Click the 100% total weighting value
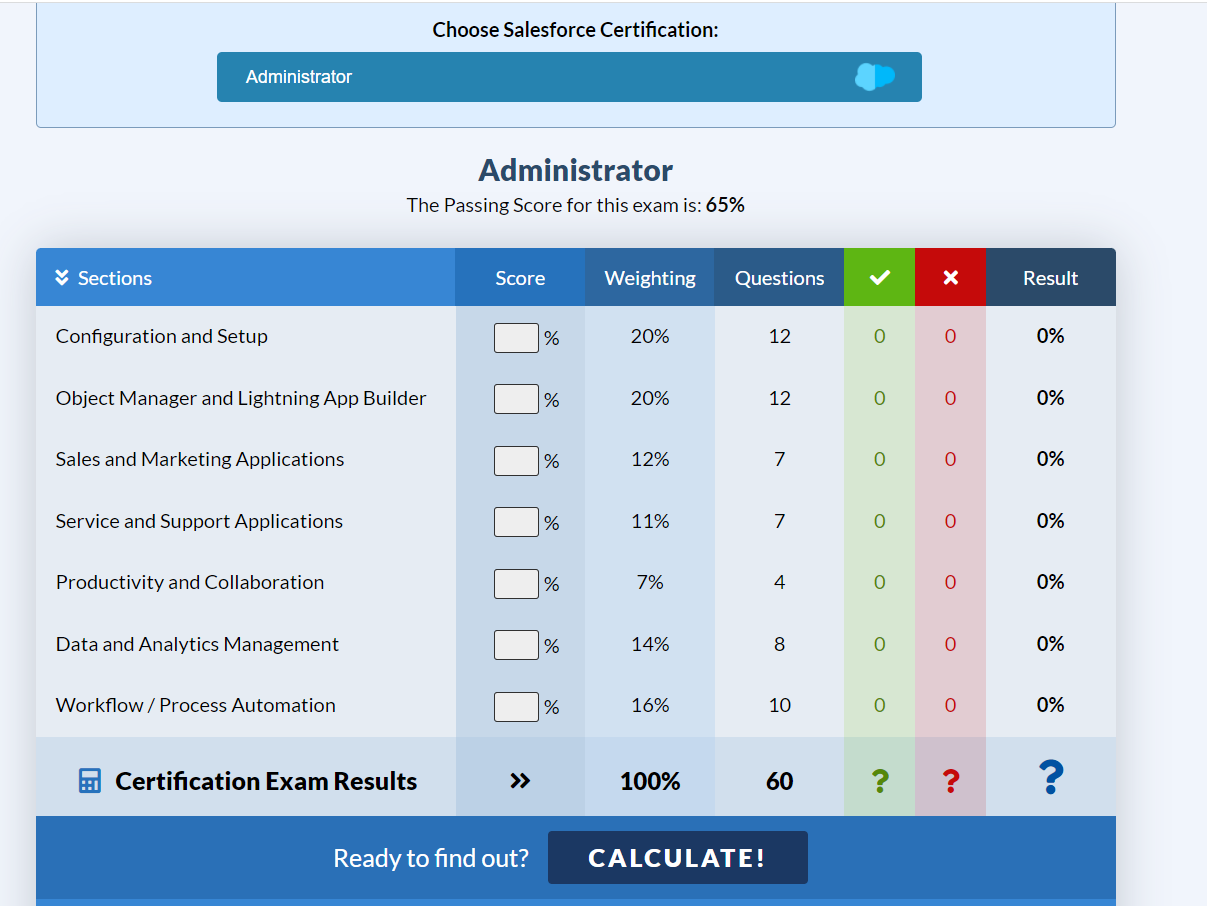Image resolution: width=1207 pixels, height=906 pixels. click(x=650, y=781)
